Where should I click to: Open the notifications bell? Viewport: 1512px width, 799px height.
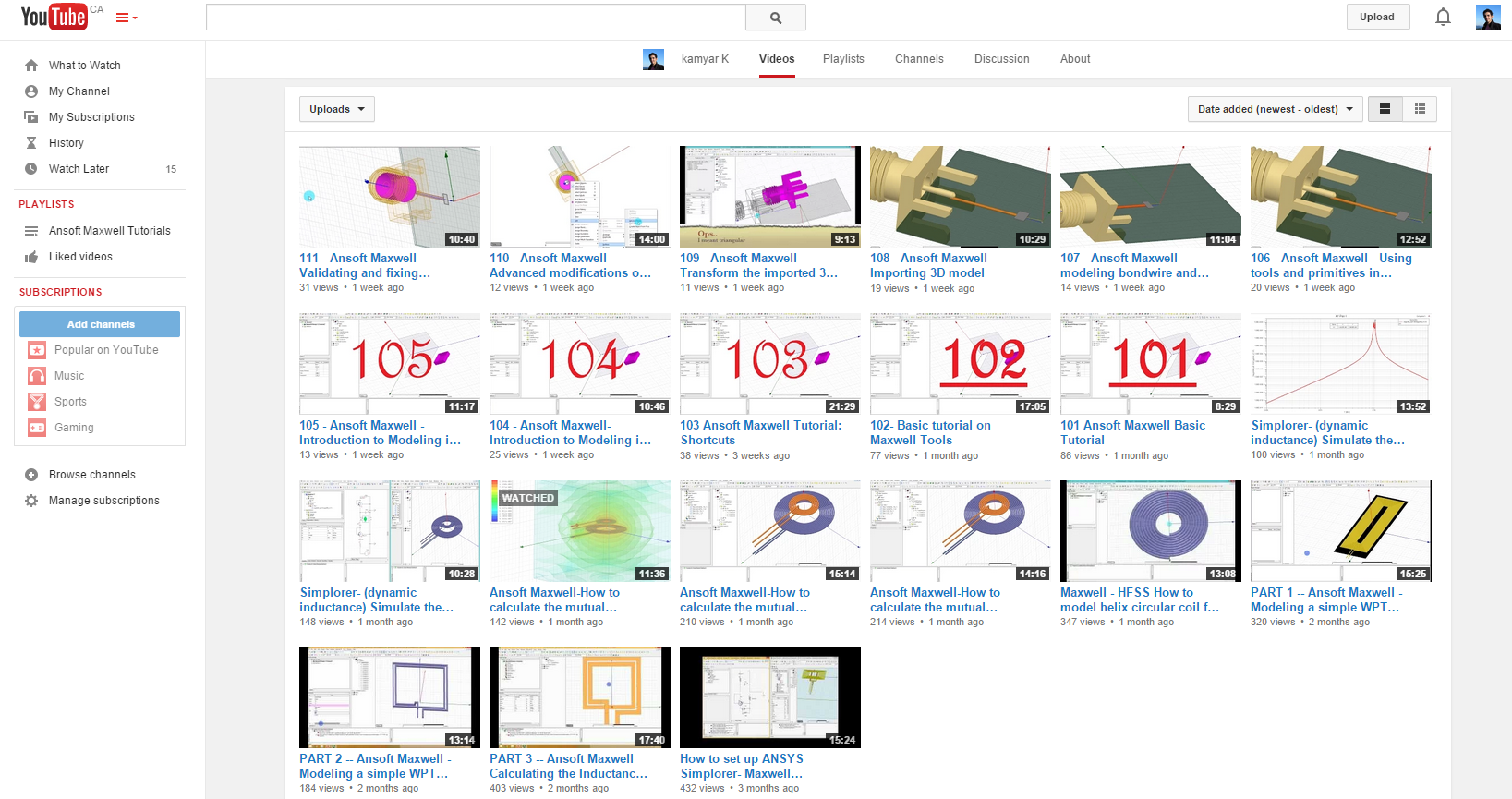tap(1443, 17)
